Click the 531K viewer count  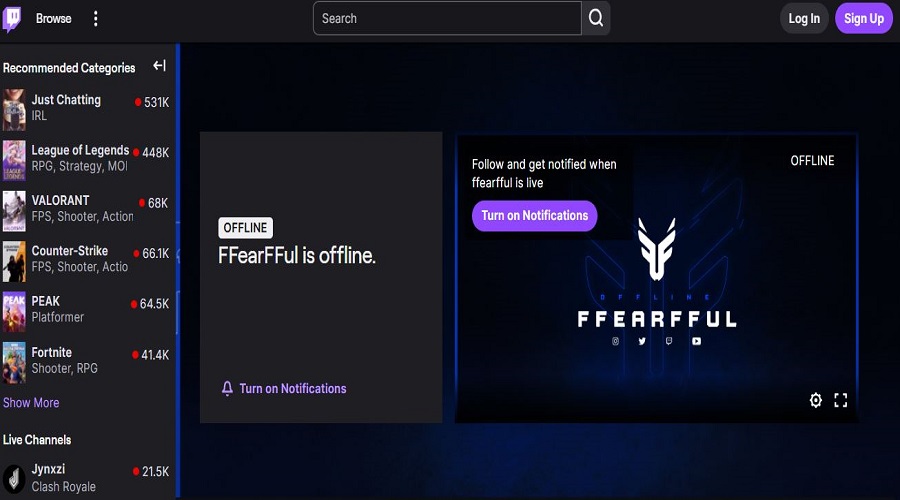(156, 102)
